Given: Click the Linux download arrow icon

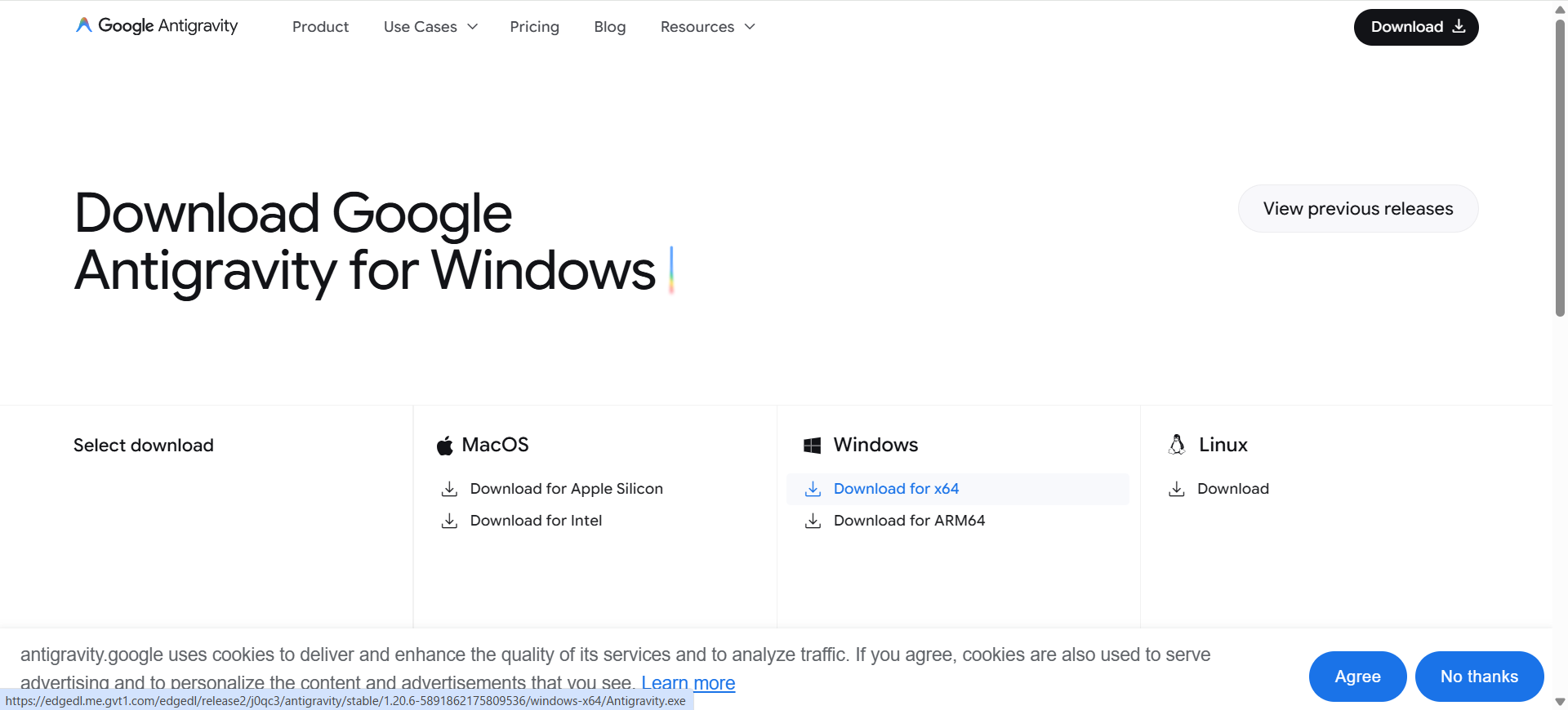Looking at the screenshot, I should point(1176,489).
